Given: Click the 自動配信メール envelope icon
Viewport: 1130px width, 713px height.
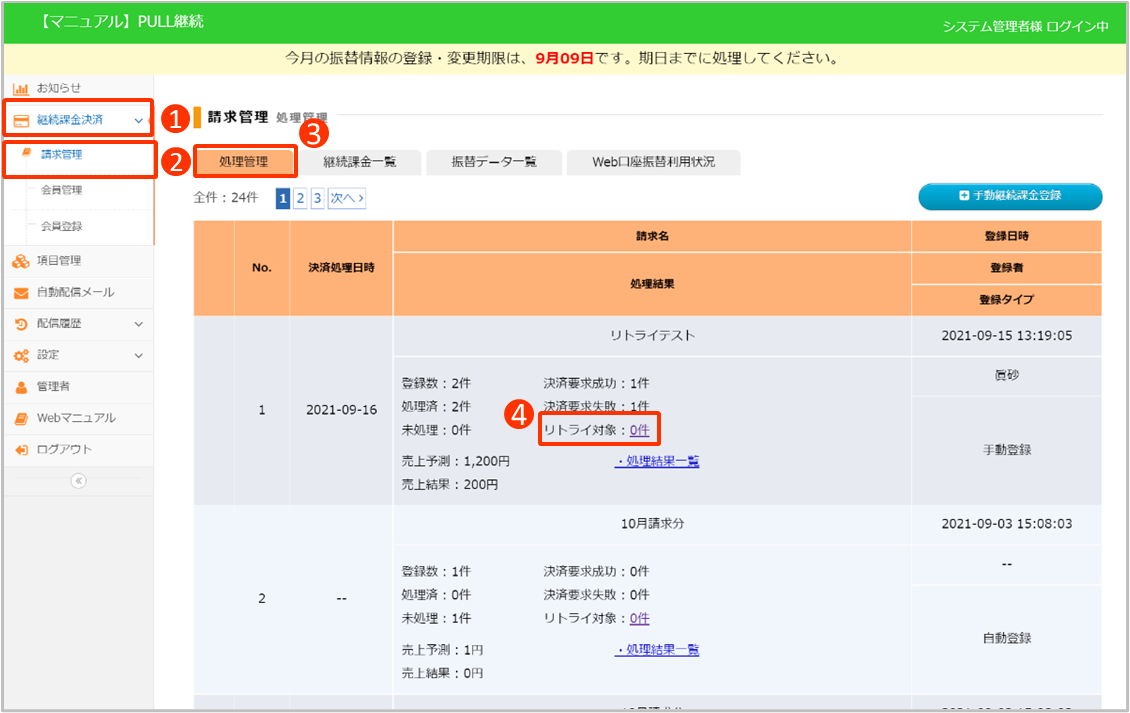Looking at the screenshot, I should [20, 293].
